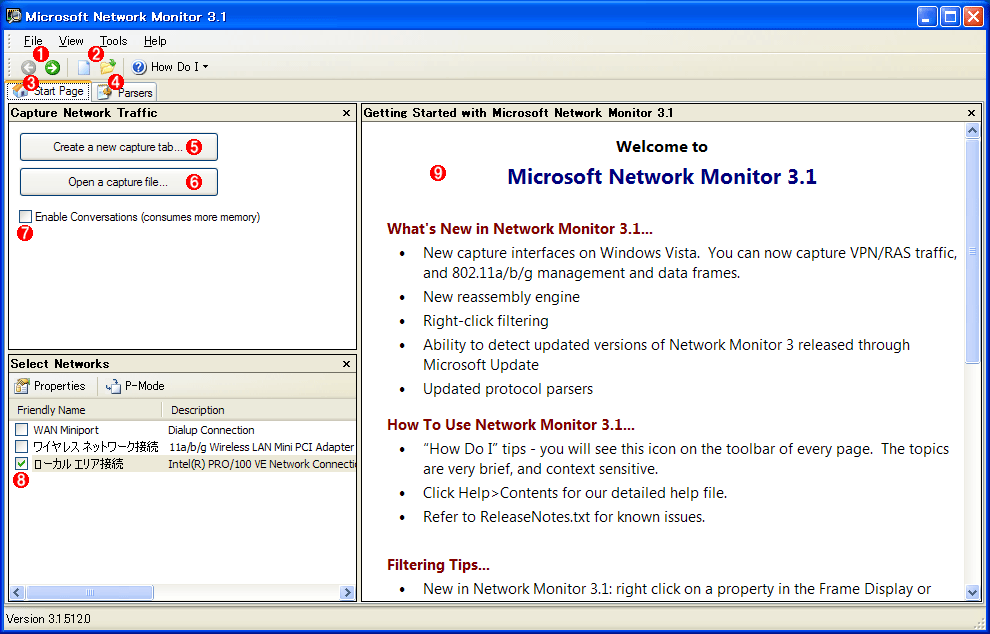Switch to the Start Page tab
The width and height of the screenshot is (990, 634).
[49, 91]
